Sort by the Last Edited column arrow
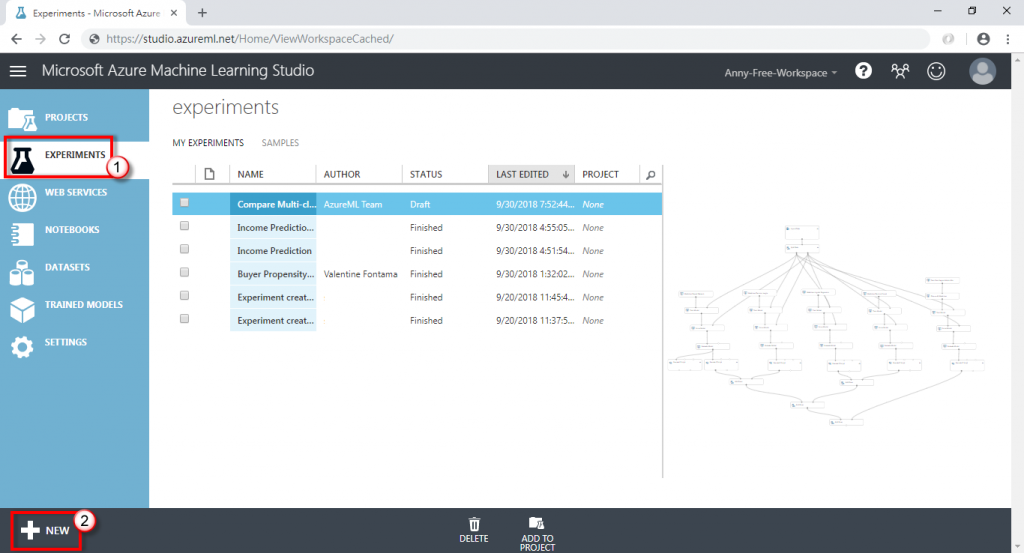 click(566, 174)
